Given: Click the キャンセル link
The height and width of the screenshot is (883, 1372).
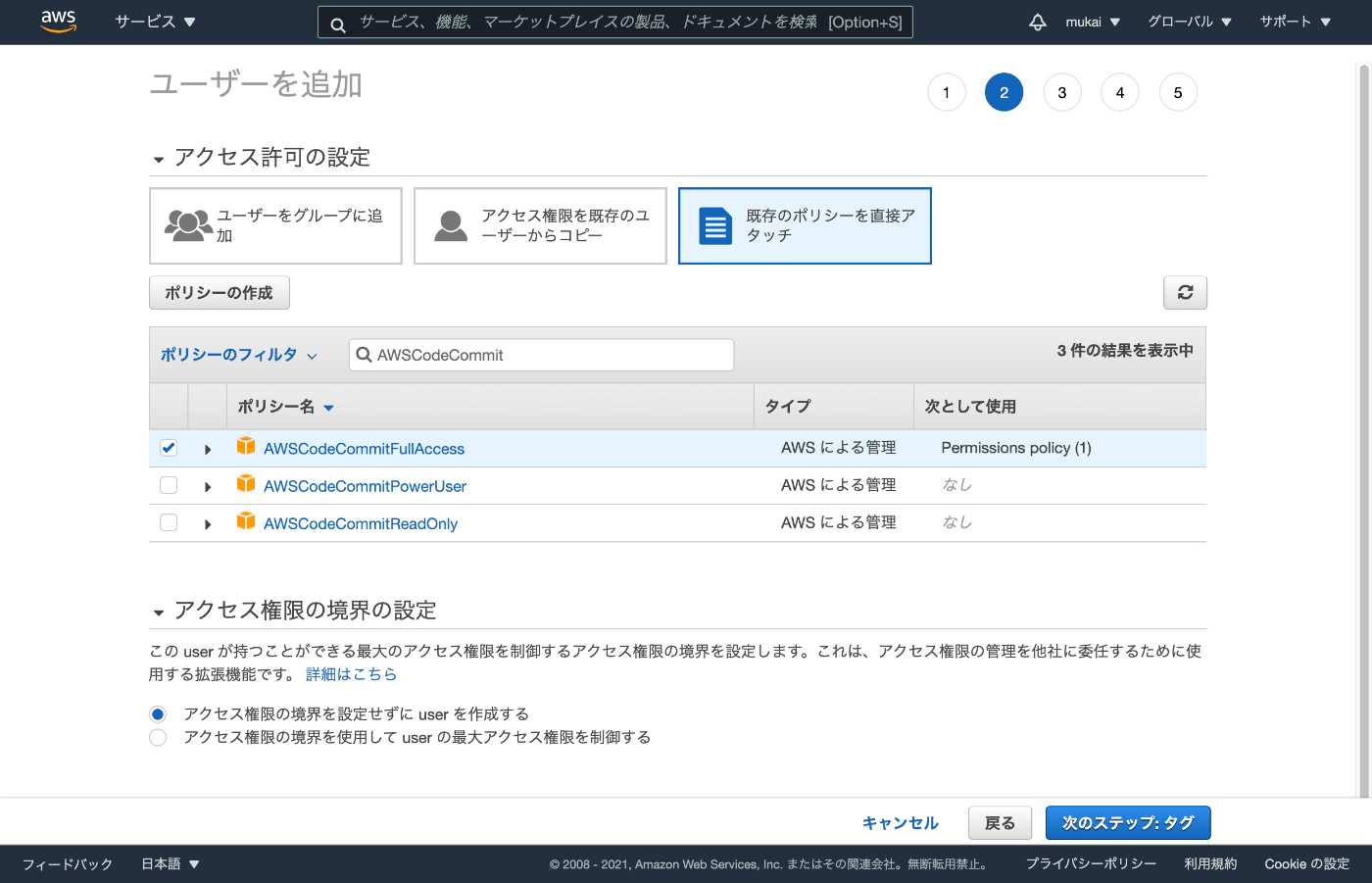Looking at the screenshot, I should (x=901, y=823).
